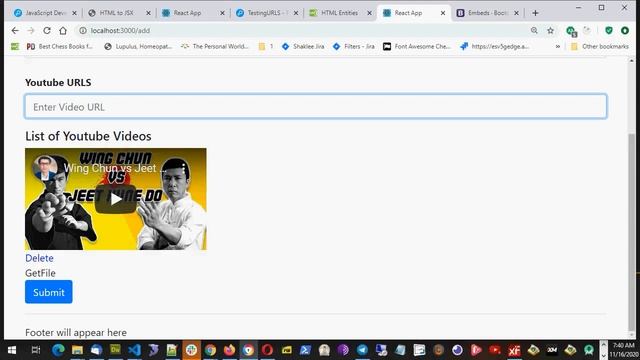
Task: Click the GetFile text
Action: (40, 273)
